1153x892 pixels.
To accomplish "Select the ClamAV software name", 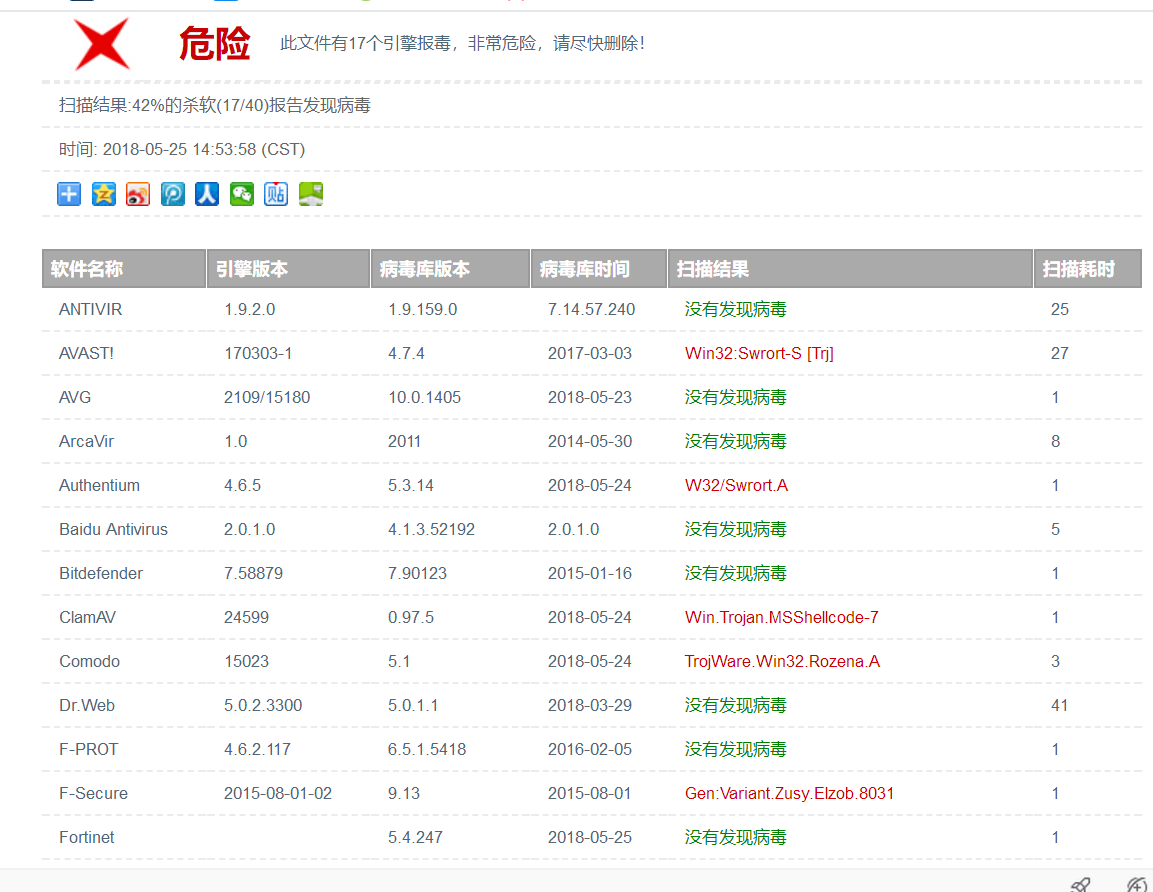I will (88, 618).
